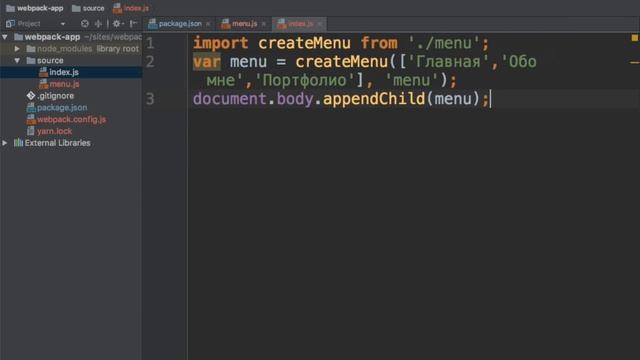The height and width of the screenshot is (360, 640).
Task: Click the webpack-app breadcrumb folder
Action: click(x=35, y=8)
